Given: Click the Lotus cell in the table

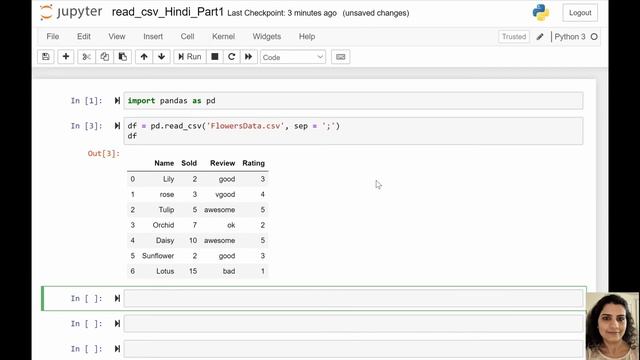Looking at the screenshot, I should (165, 271).
